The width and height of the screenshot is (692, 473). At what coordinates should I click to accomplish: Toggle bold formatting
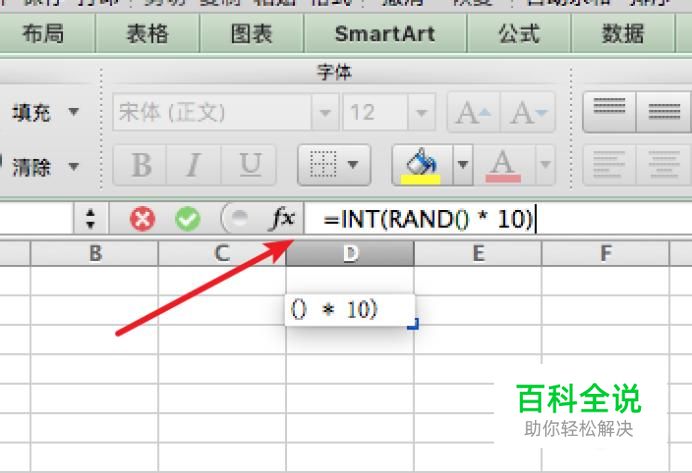click(141, 165)
